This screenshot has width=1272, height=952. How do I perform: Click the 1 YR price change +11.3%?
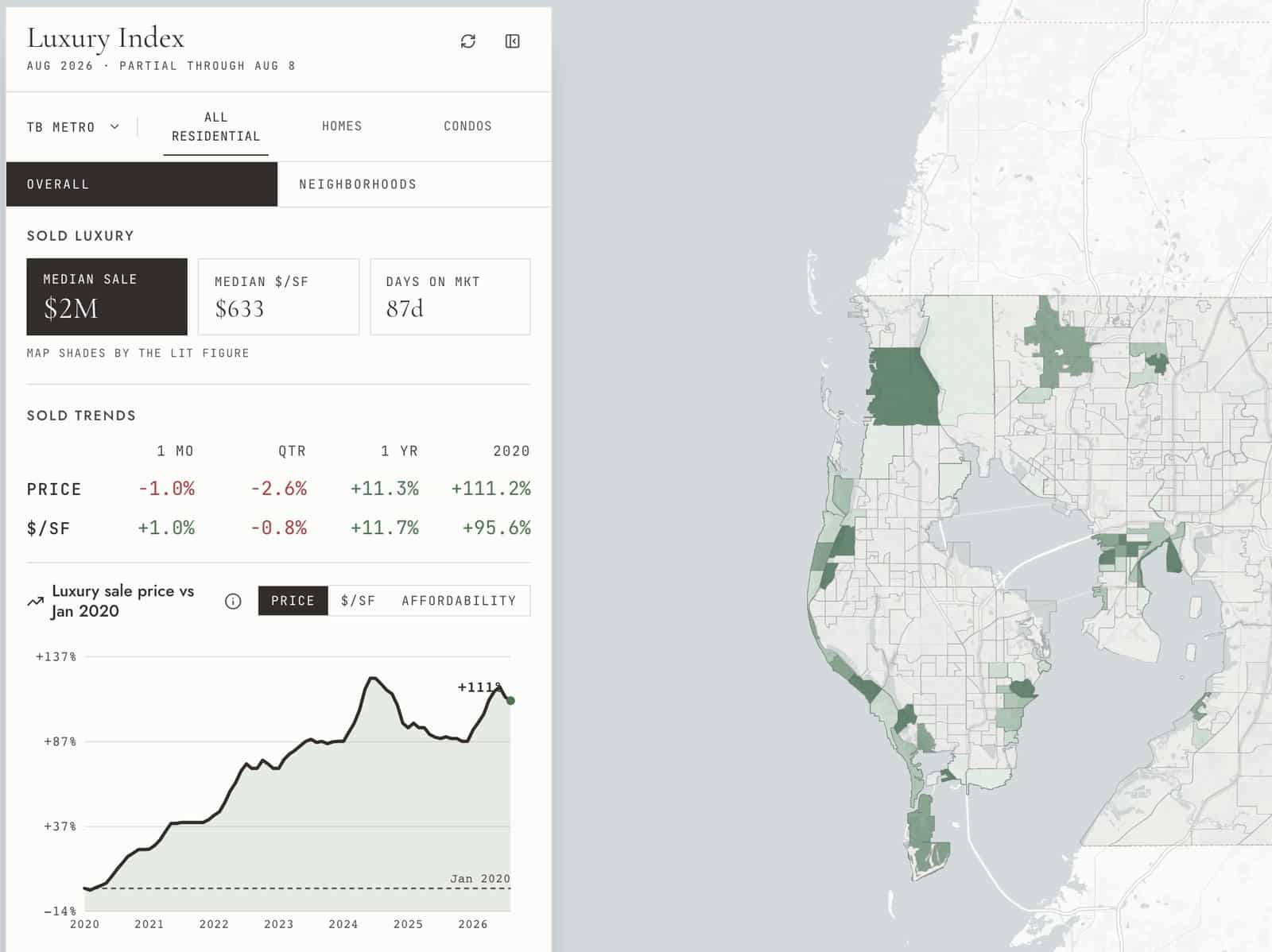pos(385,489)
